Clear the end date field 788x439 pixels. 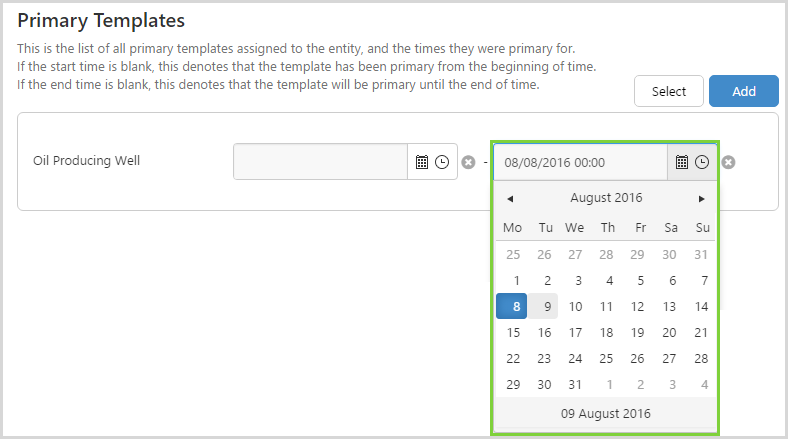coord(729,162)
